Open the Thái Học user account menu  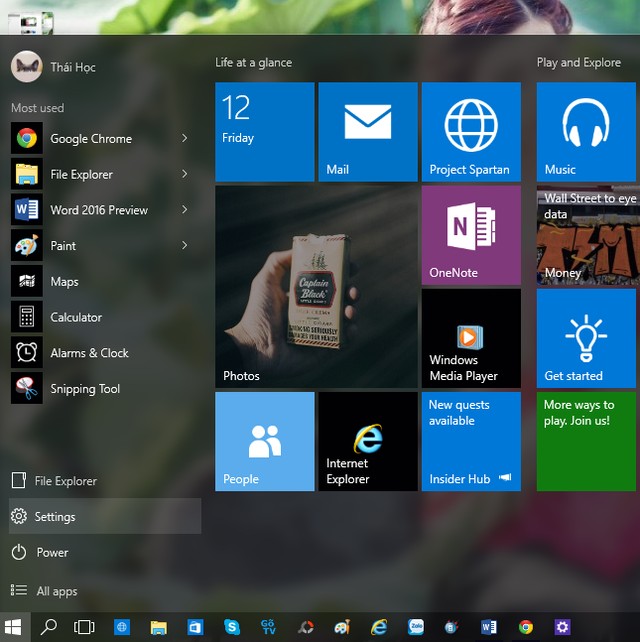pos(53,67)
